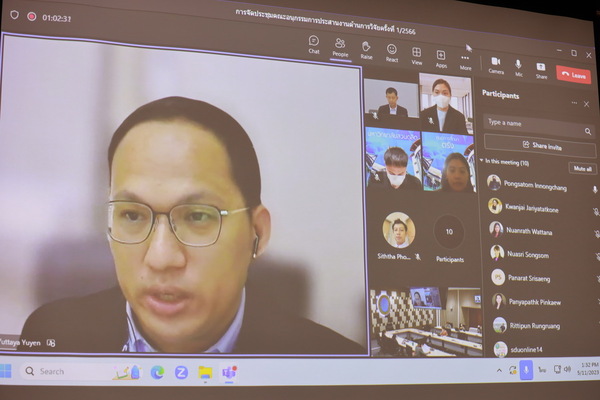
Task: Share your screen content
Action: 541,71
